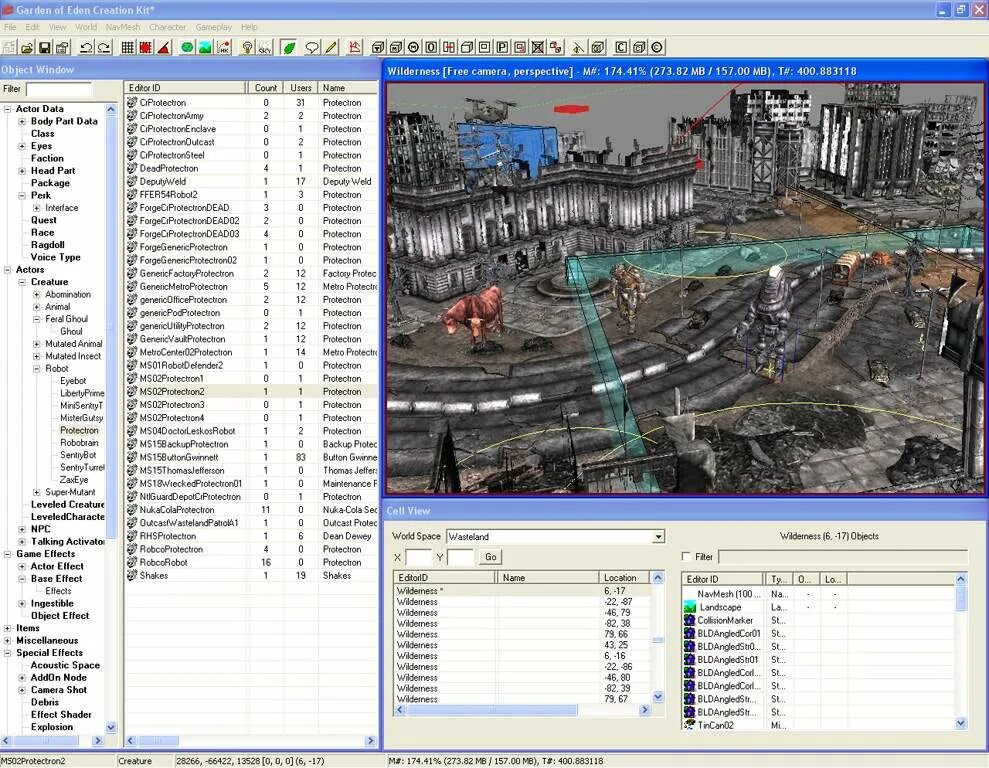Select the Wilderness cell at -22, -87
Image resolution: width=989 pixels, height=768 pixels.
[x=522, y=602]
